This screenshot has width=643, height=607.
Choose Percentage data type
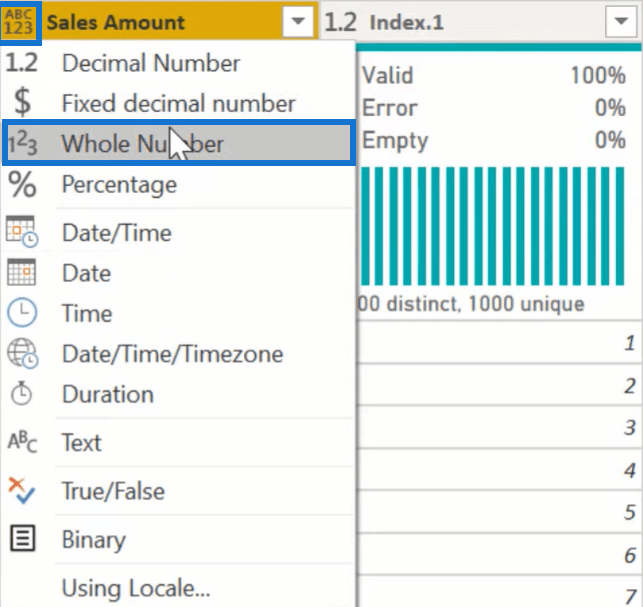click(x=178, y=185)
